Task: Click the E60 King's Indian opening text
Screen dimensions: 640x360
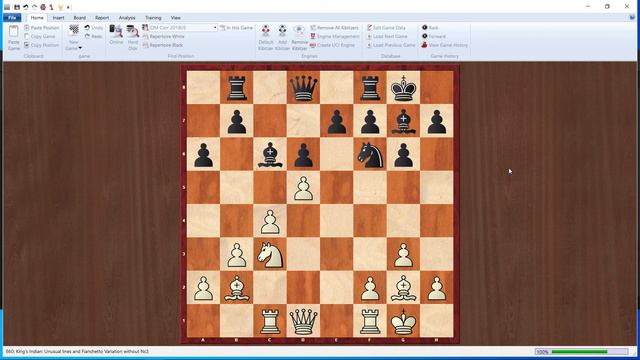Action: (x=77, y=351)
